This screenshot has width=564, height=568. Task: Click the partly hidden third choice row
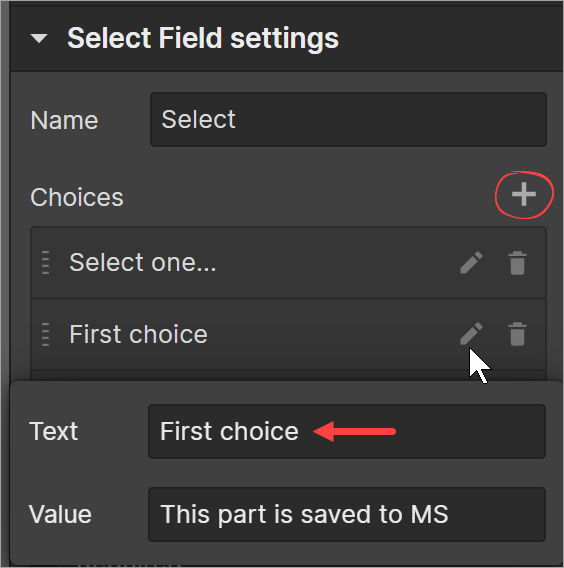click(288, 376)
